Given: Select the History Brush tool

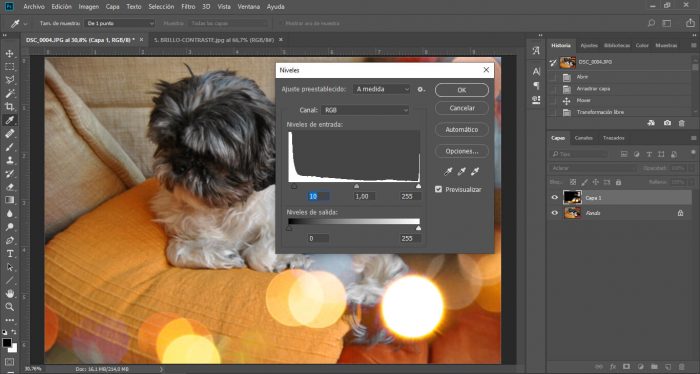Looking at the screenshot, I should [9, 174].
